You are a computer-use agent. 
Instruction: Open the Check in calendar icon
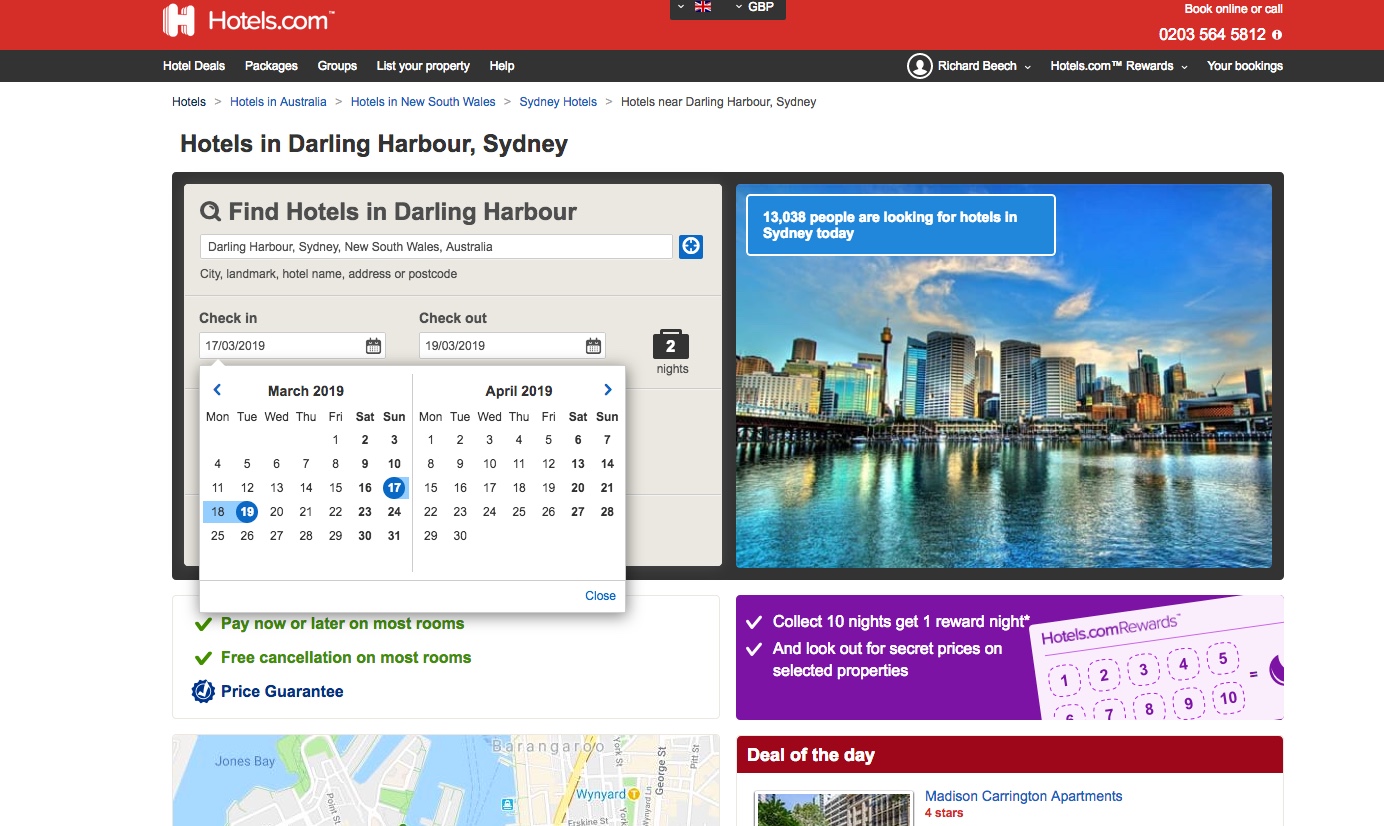click(373, 346)
